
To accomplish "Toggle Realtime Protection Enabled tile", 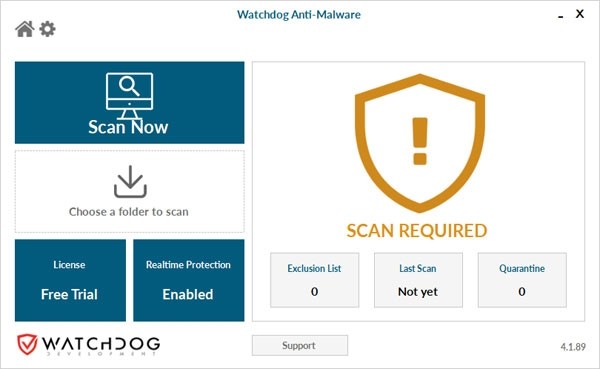I will coord(189,280).
